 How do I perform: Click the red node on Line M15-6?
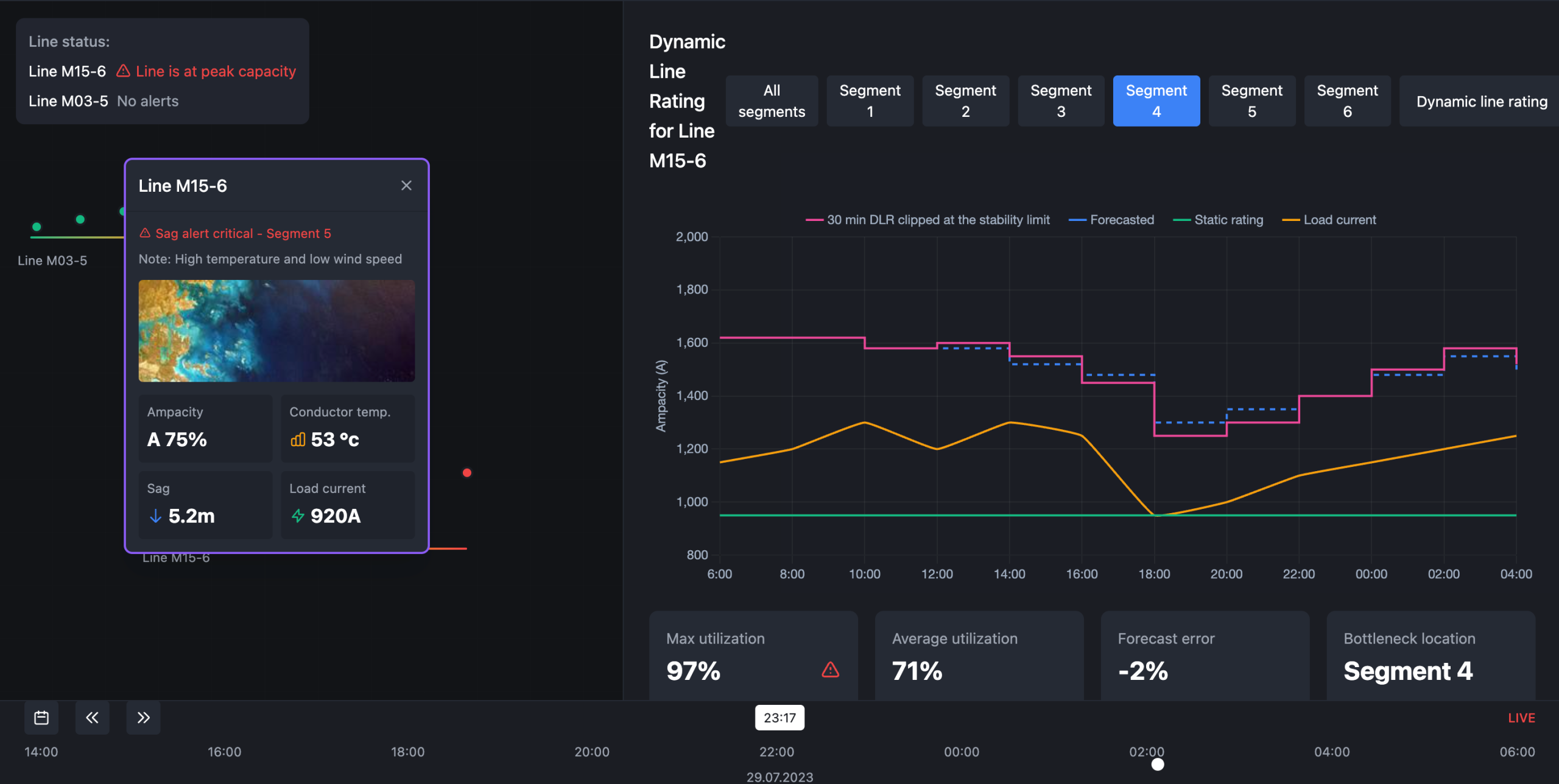466,473
